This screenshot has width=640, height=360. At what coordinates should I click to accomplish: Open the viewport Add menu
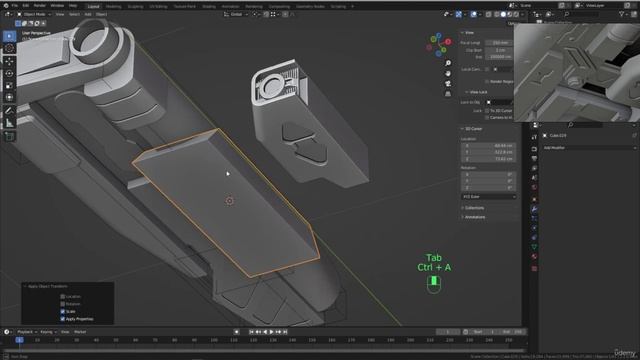(x=88, y=14)
